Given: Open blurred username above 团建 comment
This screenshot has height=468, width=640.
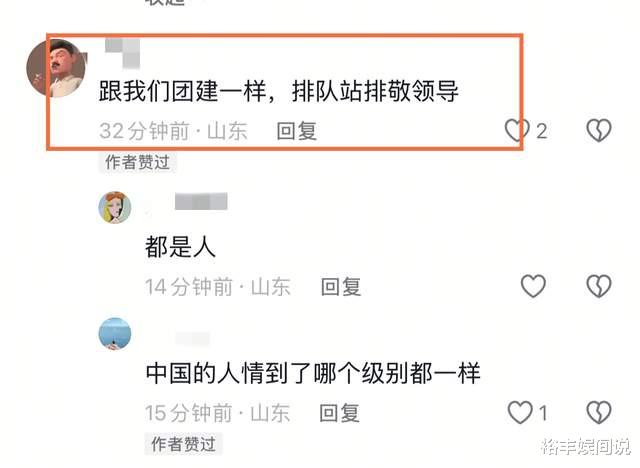Looking at the screenshot, I should click(x=122, y=53).
